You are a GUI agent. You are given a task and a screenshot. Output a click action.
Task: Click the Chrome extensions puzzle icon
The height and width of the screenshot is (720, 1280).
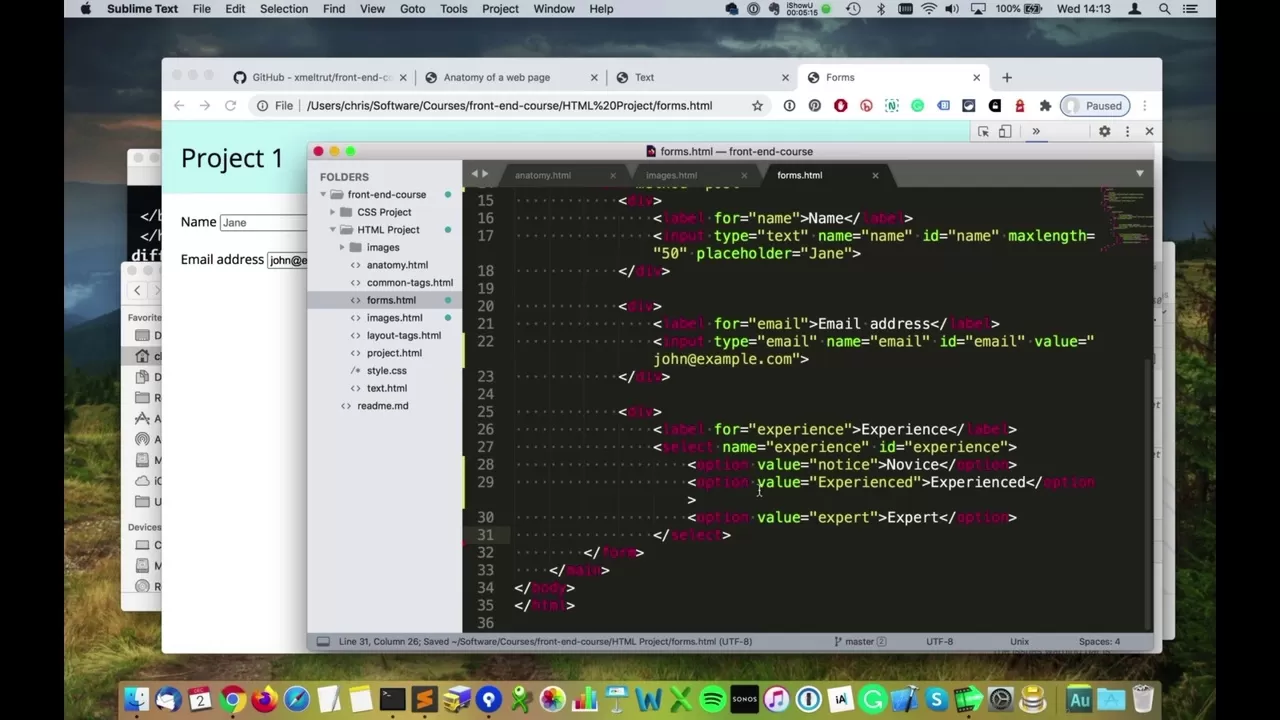[x=1045, y=105]
